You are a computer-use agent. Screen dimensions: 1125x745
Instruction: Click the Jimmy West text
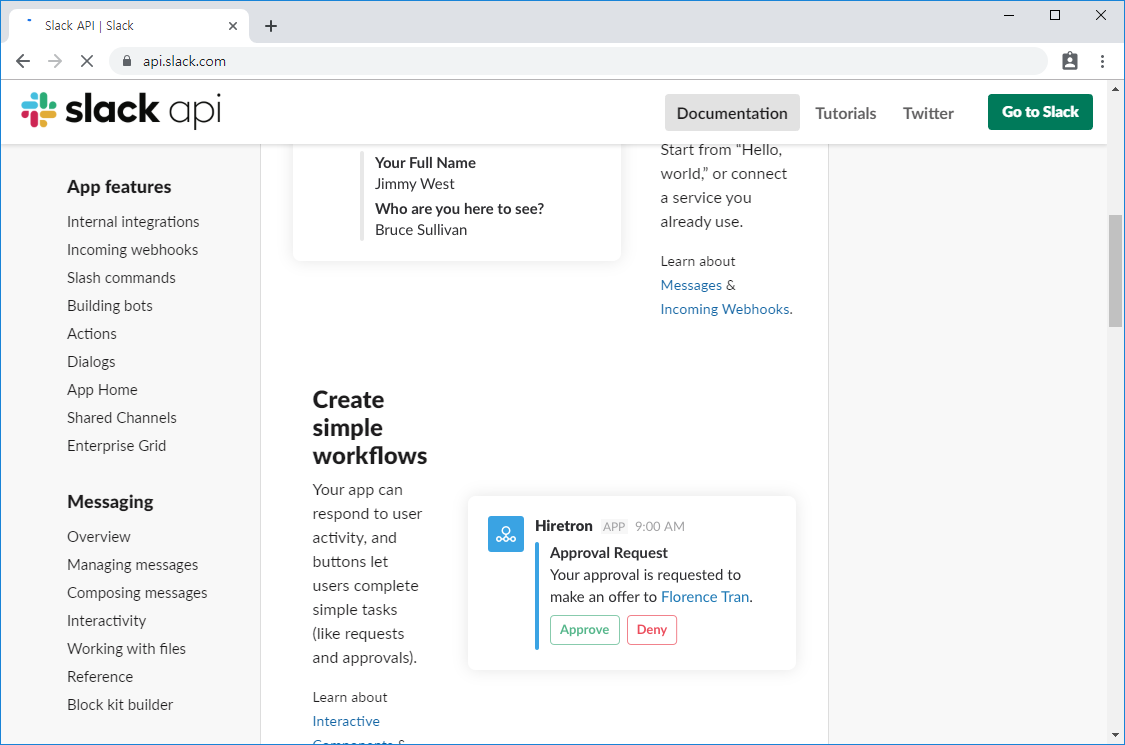[414, 184]
